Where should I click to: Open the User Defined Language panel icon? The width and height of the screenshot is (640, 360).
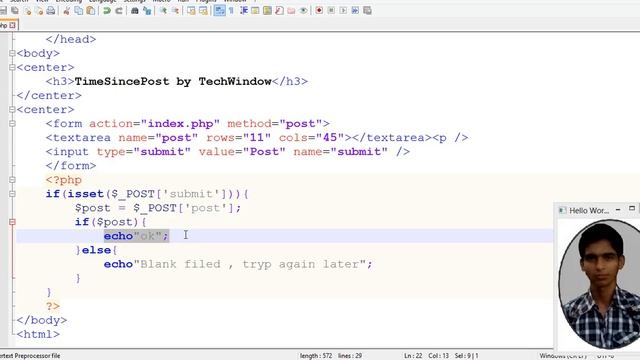point(255,11)
